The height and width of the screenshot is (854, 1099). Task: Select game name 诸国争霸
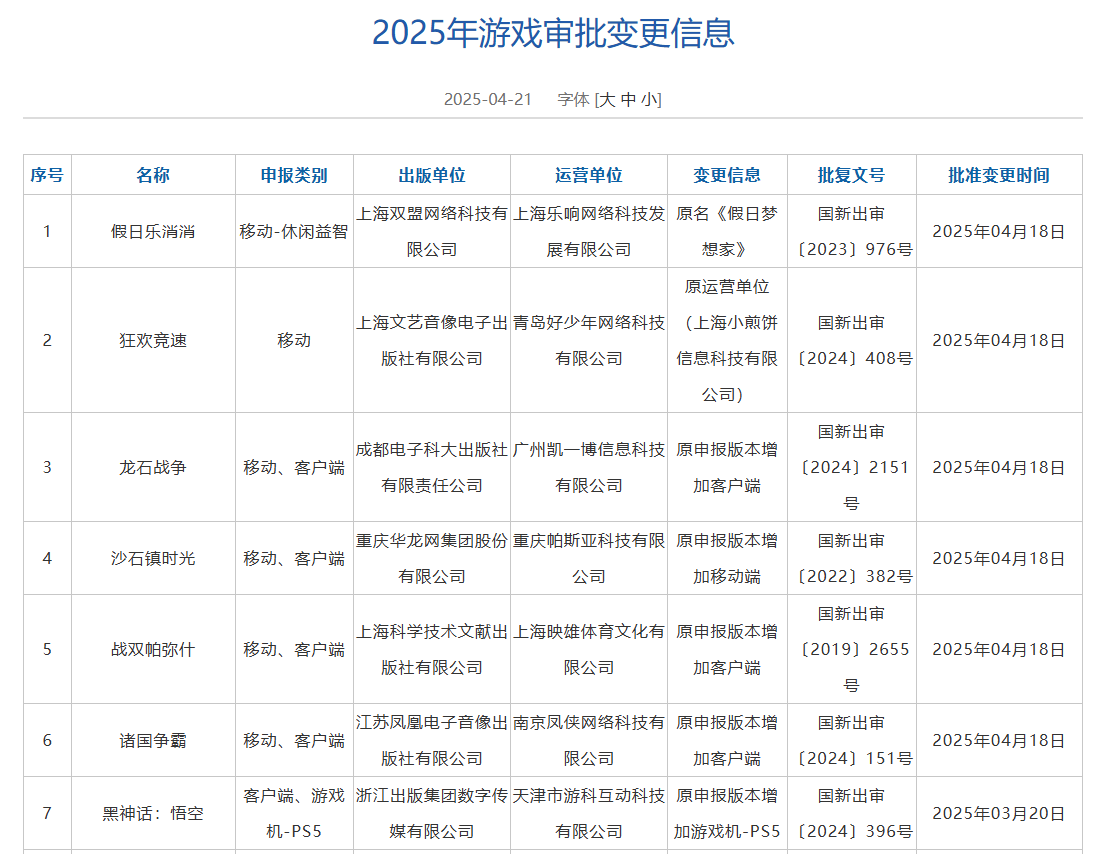[153, 740]
